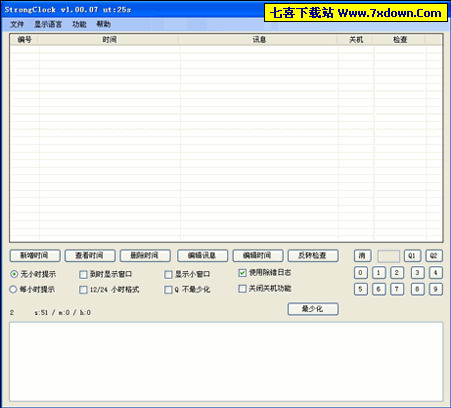Click the number 0 keypad button
This screenshot has width=451, height=408.
(x=360, y=273)
